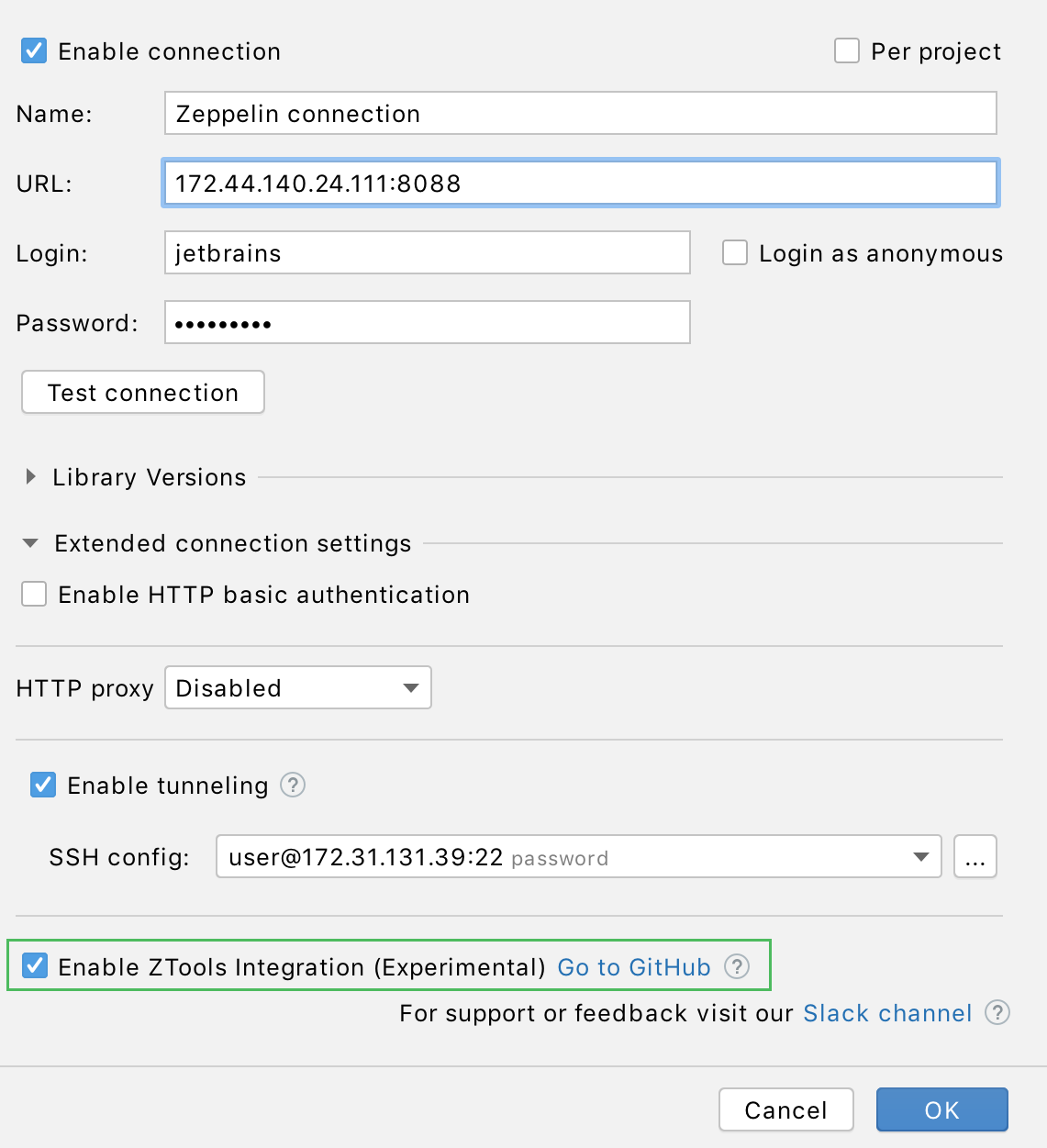Check Login as anonymous
1047x1148 pixels.
(x=735, y=252)
